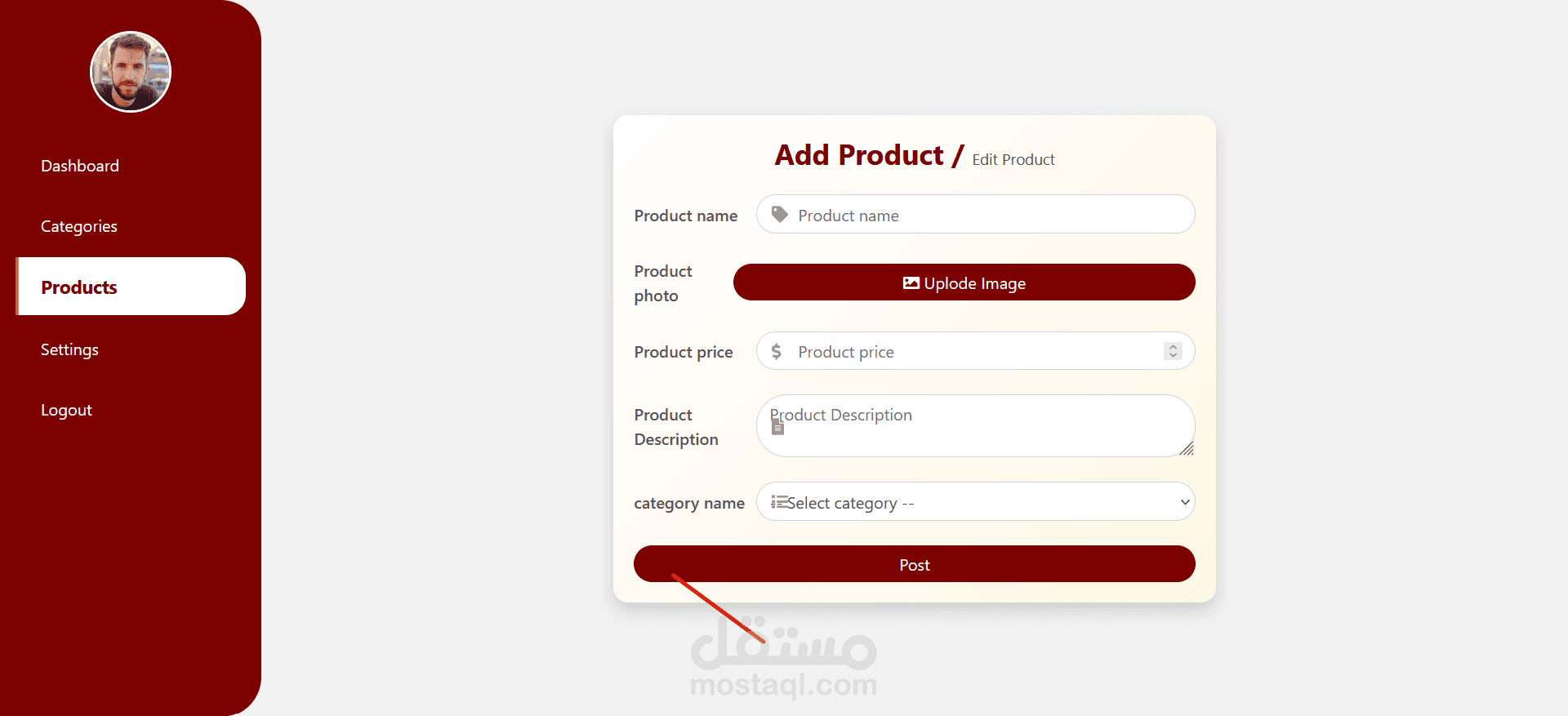Click the list icon in category selector
This screenshot has height=716, width=1568.
779,502
